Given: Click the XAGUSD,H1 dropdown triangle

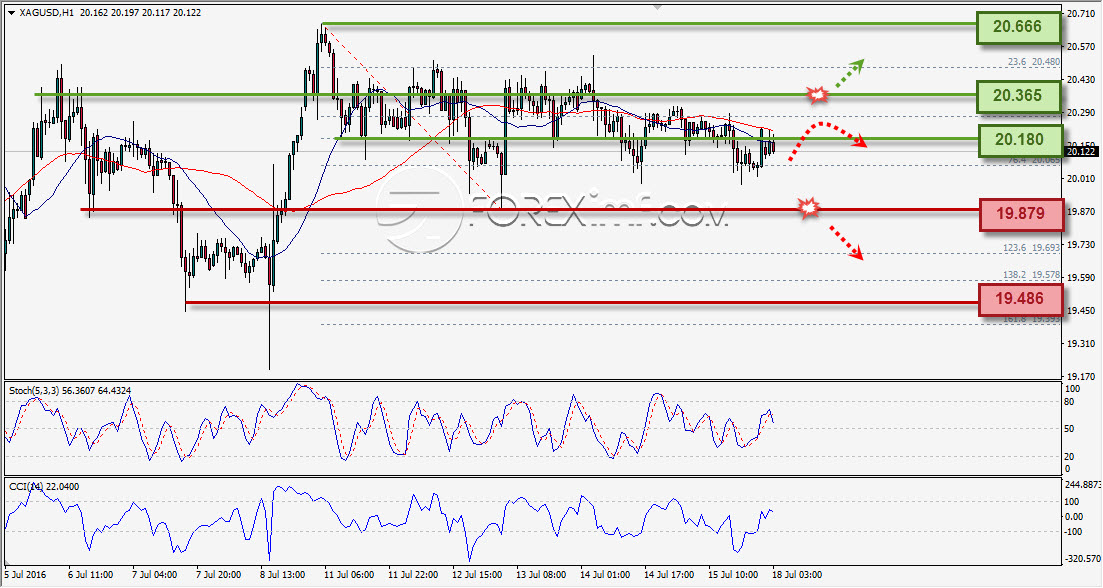Looking at the screenshot, I should pyautogui.click(x=11, y=13).
